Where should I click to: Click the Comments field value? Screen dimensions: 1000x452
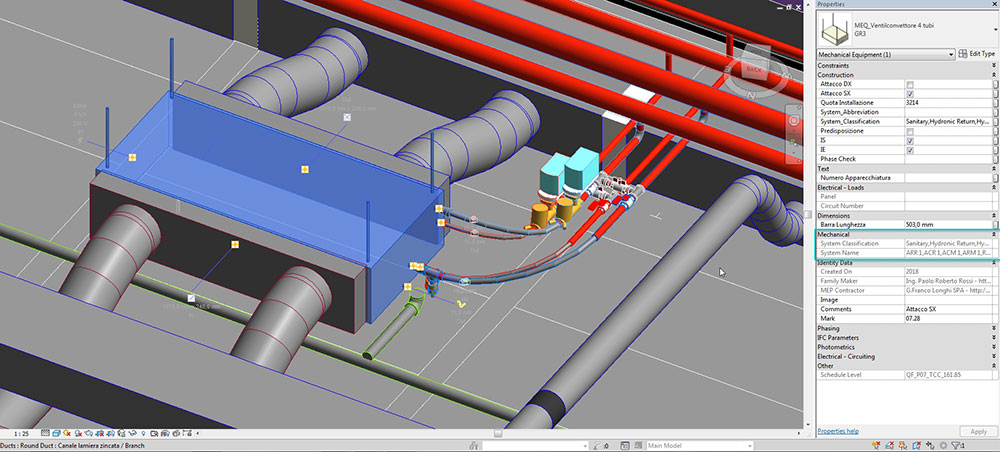(947, 309)
